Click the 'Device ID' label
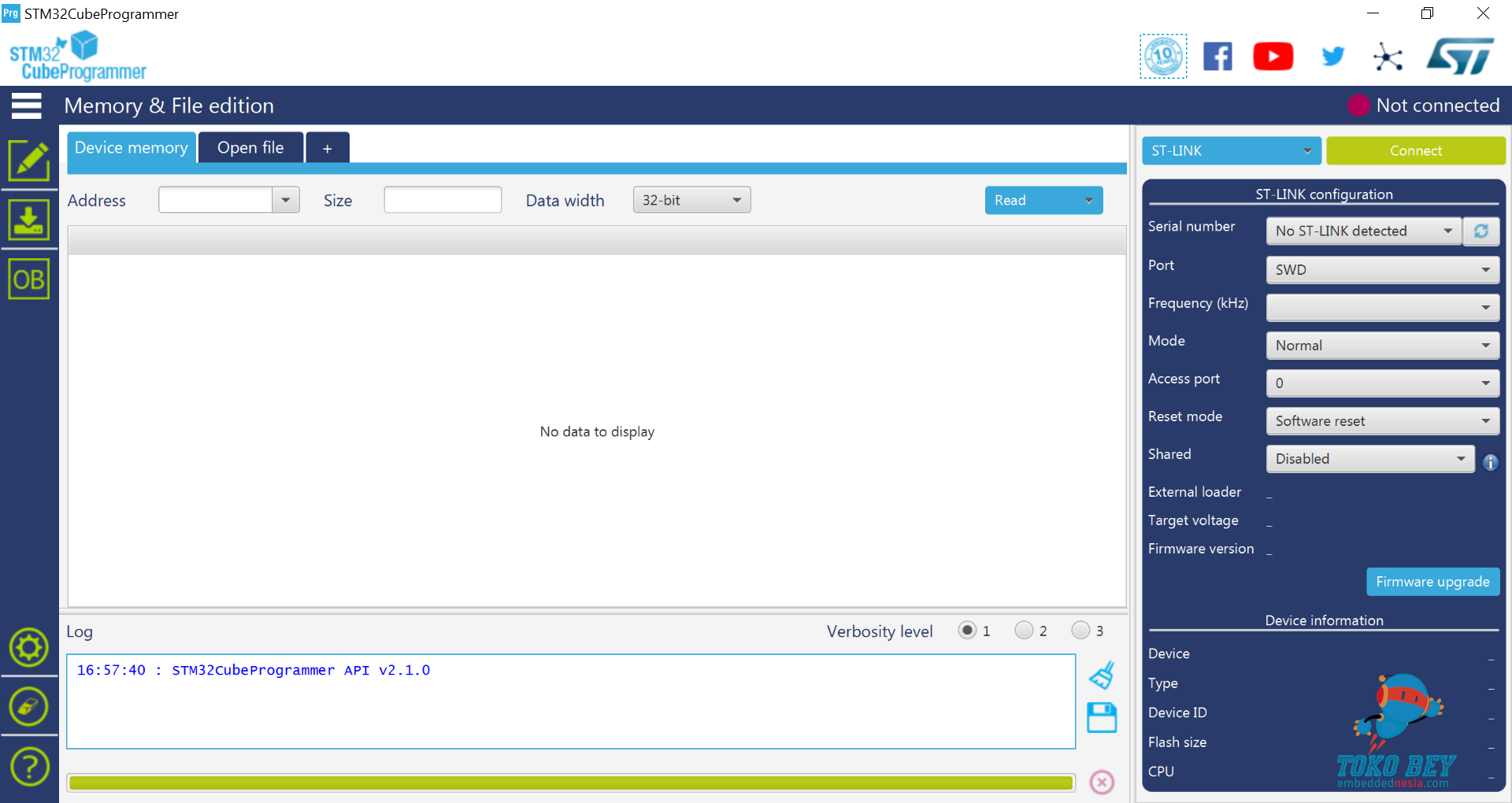 1177,712
